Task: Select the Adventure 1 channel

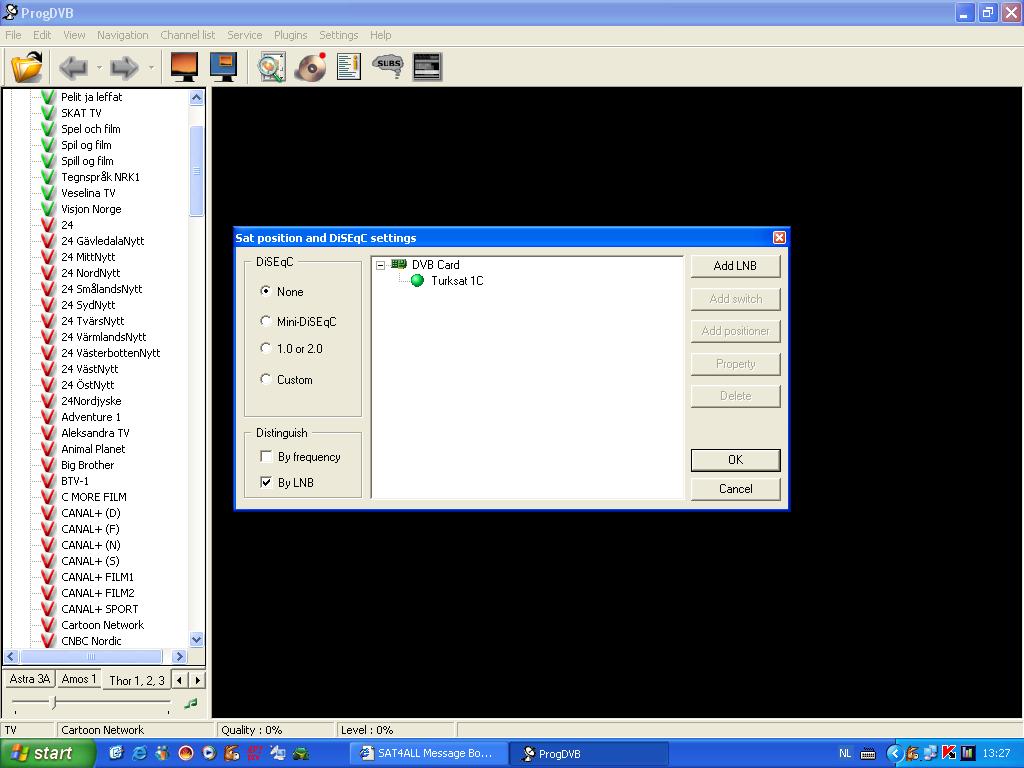Action: [x=91, y=417]
